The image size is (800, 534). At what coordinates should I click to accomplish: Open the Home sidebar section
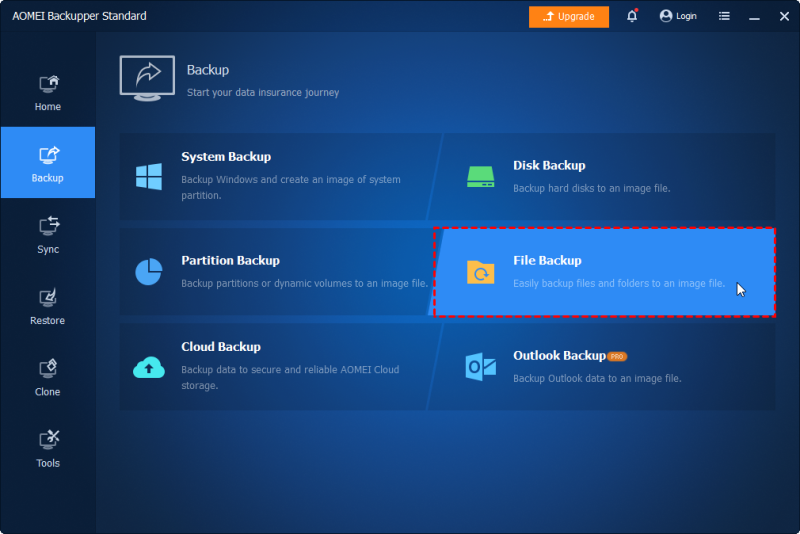point(47,92)
